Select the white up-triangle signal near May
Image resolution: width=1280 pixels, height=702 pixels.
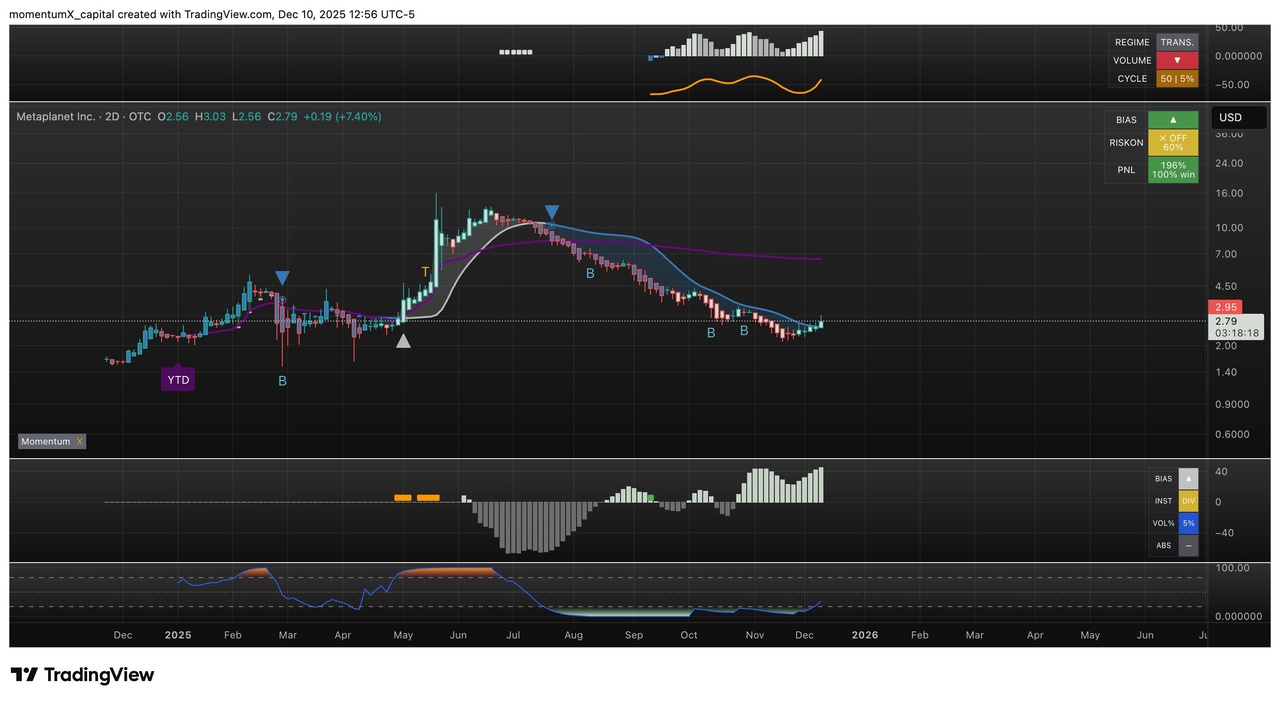coord(403,341)
